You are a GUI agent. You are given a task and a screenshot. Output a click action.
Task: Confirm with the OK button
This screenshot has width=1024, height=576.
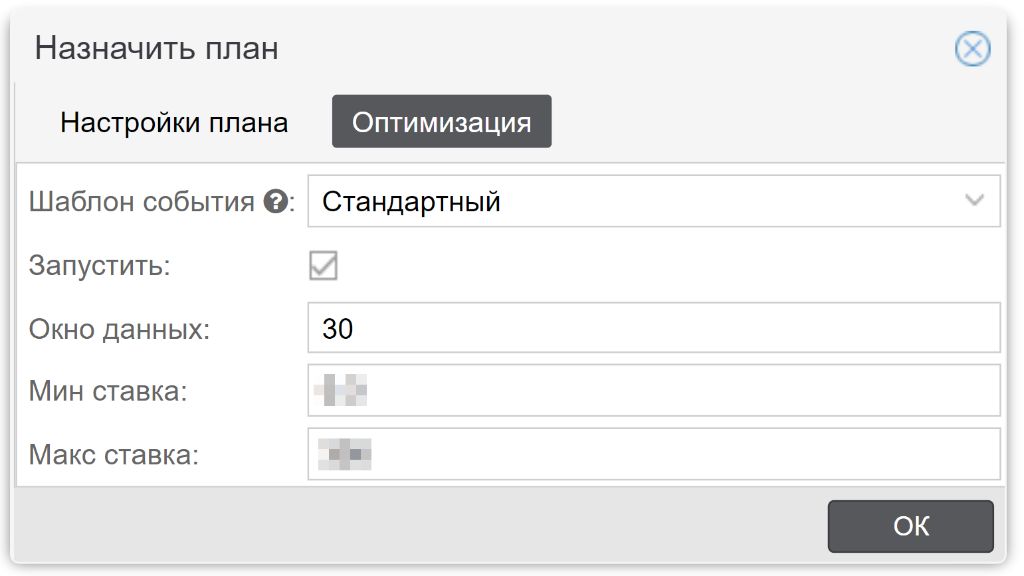910,526
